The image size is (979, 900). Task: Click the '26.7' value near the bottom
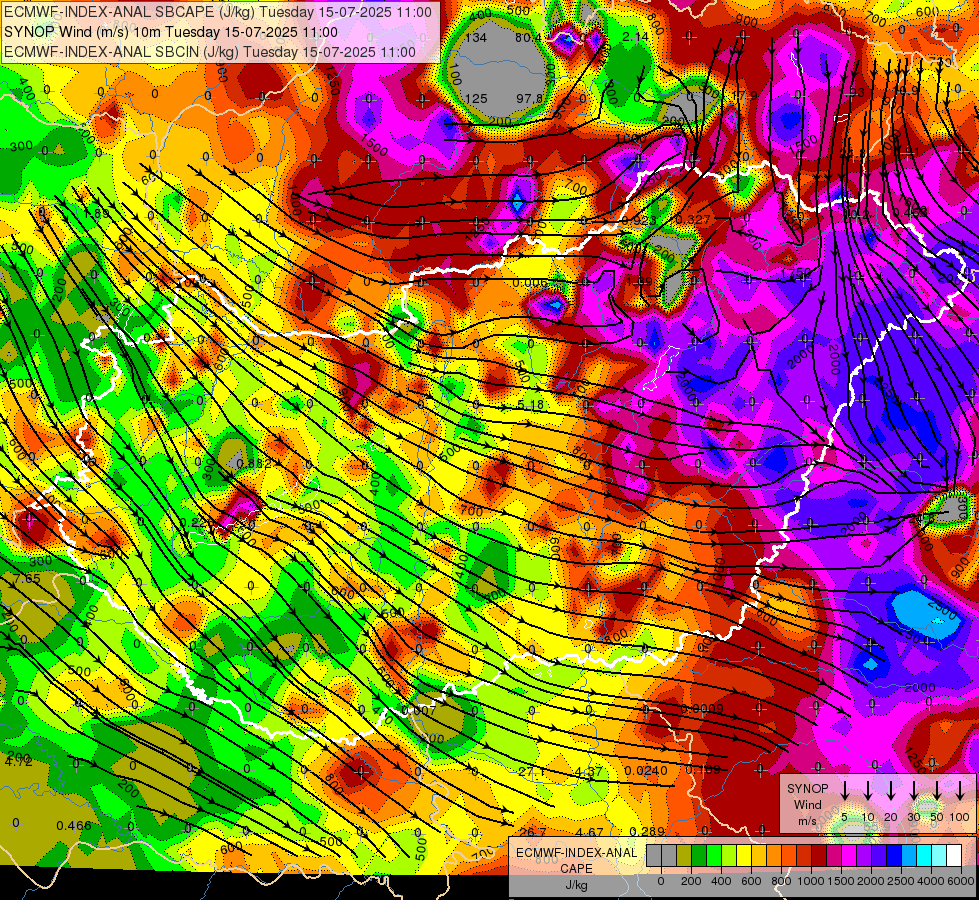tap(533, 832)
